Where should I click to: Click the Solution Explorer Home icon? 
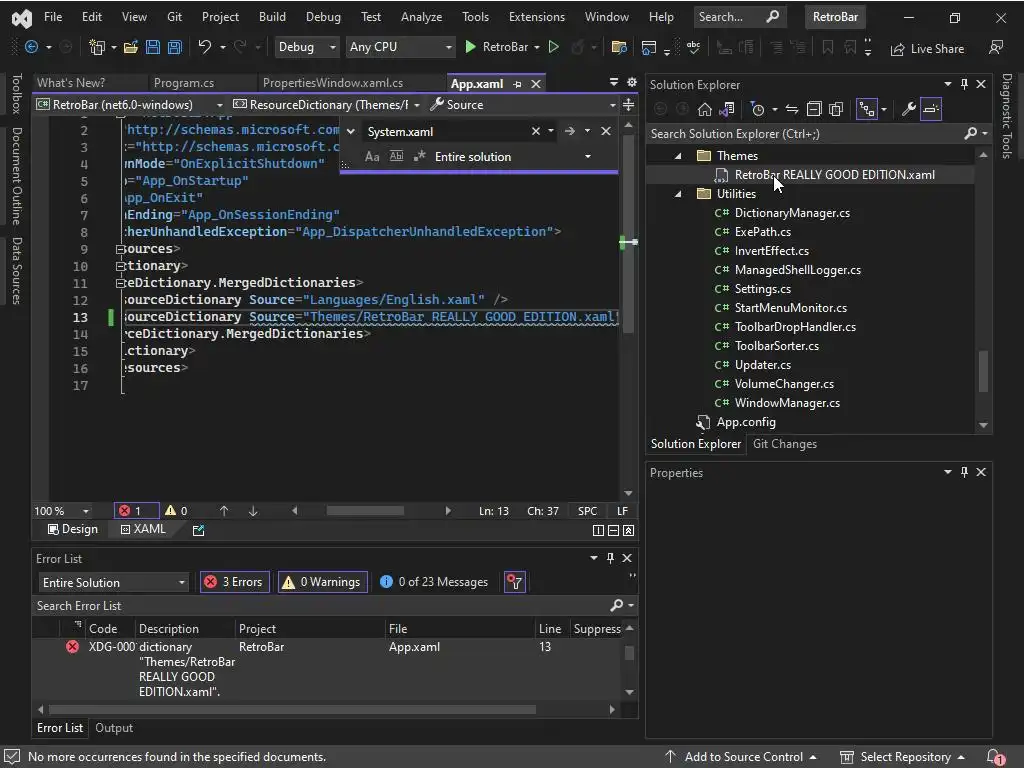coord(705,109)
